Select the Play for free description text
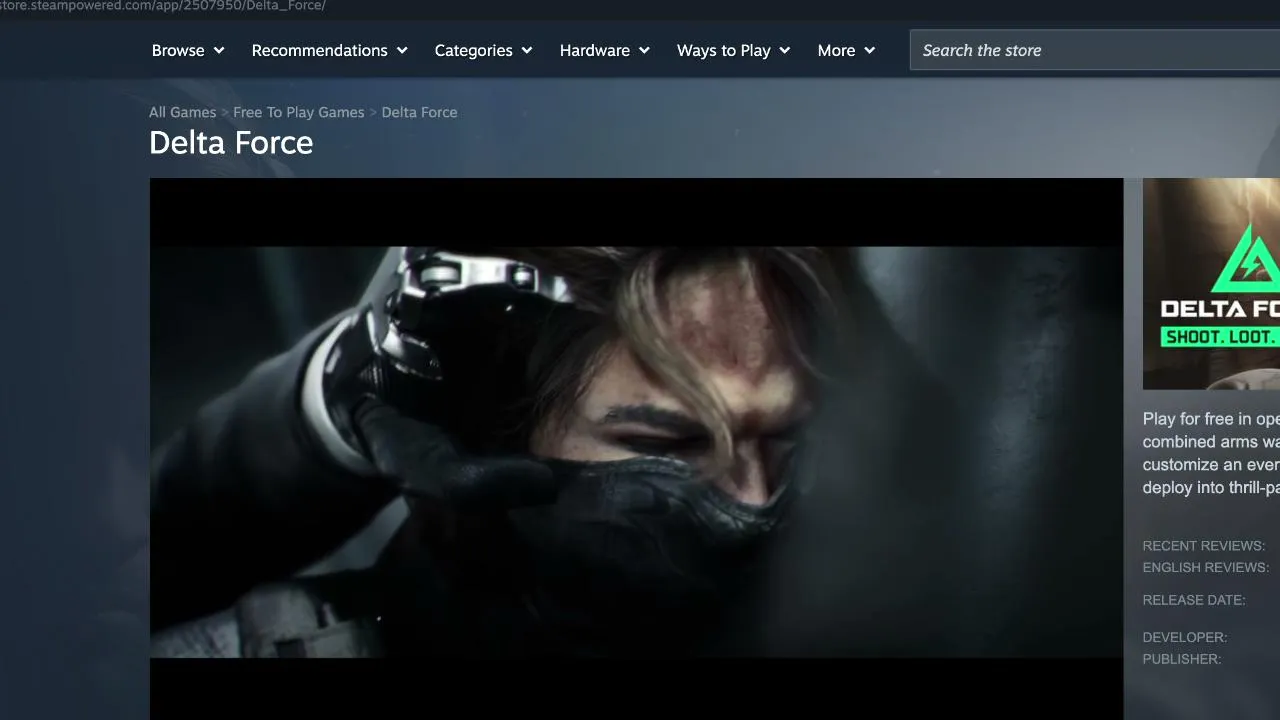Viewport: 1280px width, 720px height. click(1211, 453)
